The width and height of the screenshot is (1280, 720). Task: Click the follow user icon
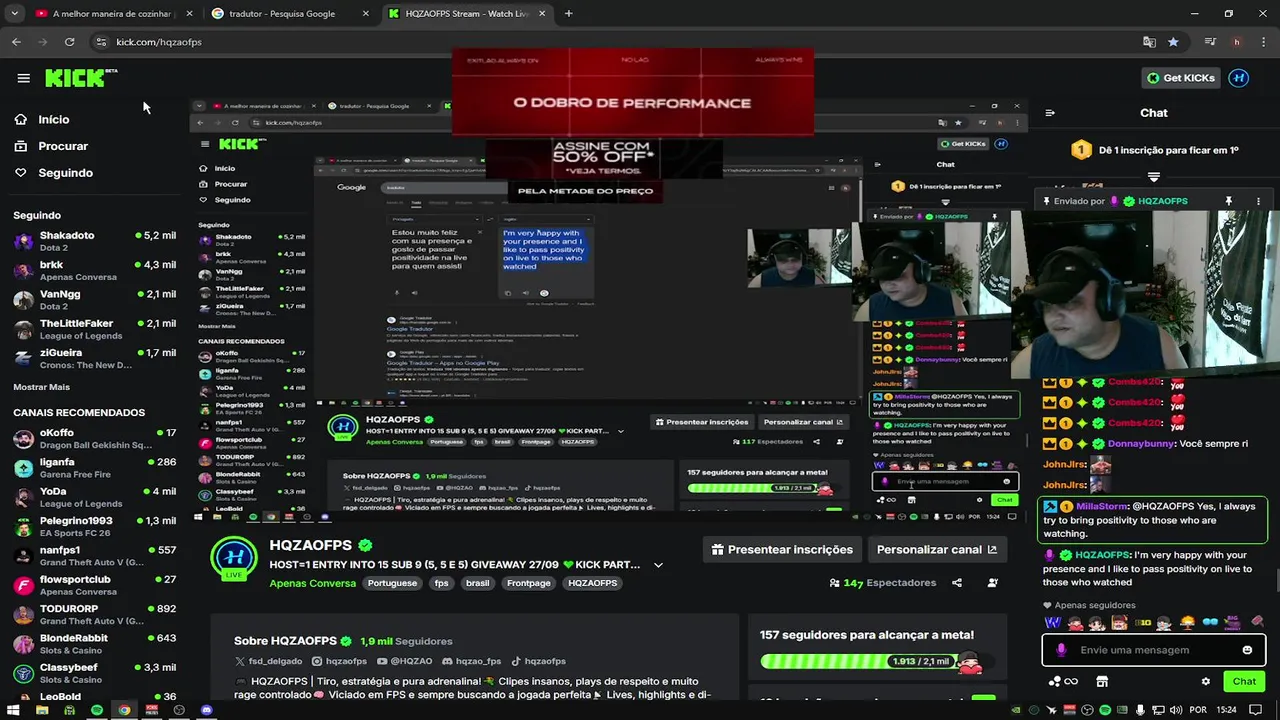click(992, 583)
